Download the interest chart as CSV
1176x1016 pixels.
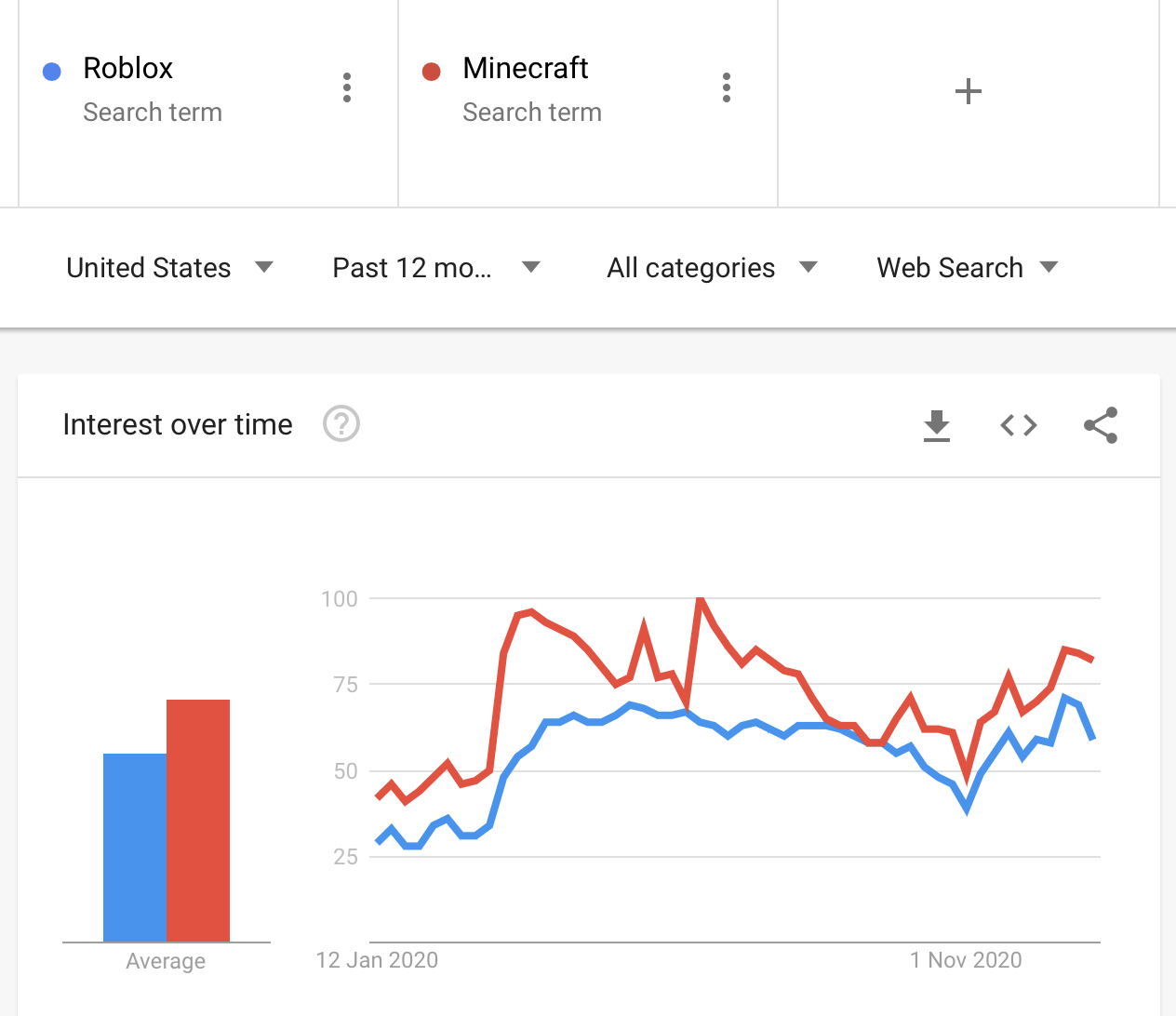pos(937,425)
